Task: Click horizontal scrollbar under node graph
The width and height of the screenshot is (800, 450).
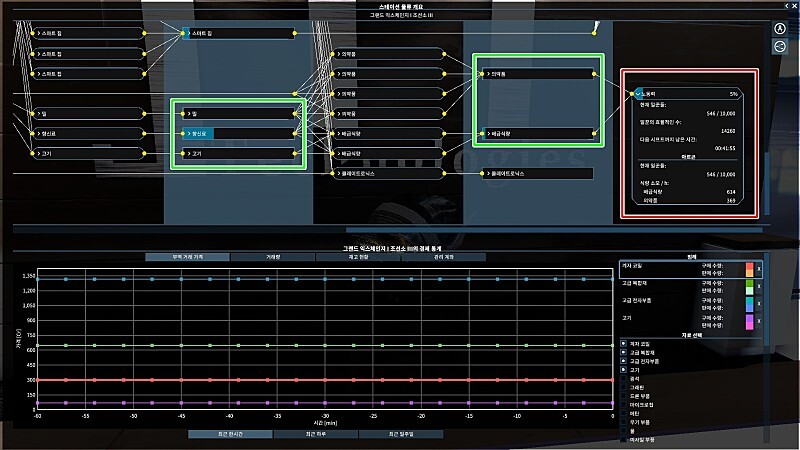Action: 554,230
